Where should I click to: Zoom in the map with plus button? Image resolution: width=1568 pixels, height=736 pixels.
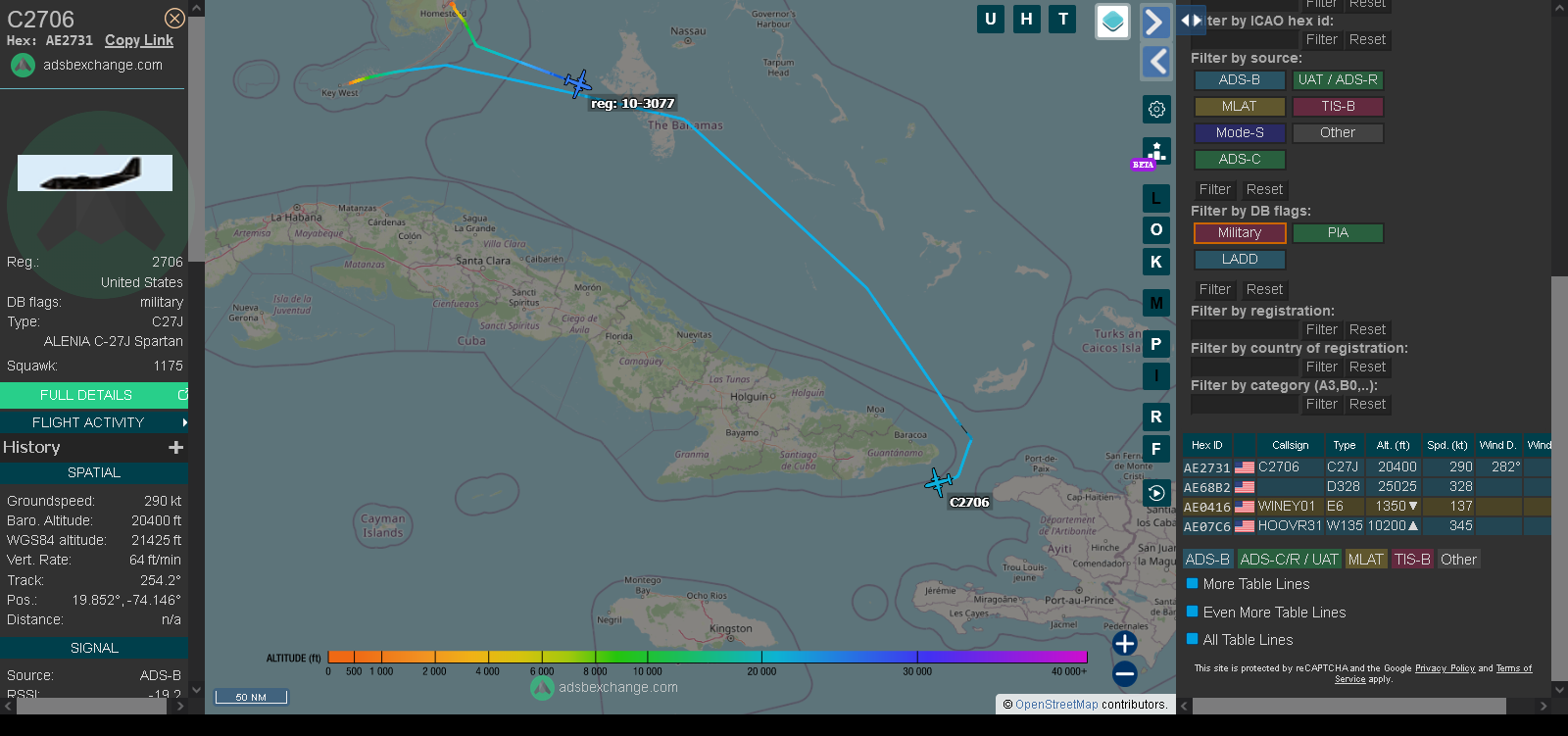tap(1125, 643)
